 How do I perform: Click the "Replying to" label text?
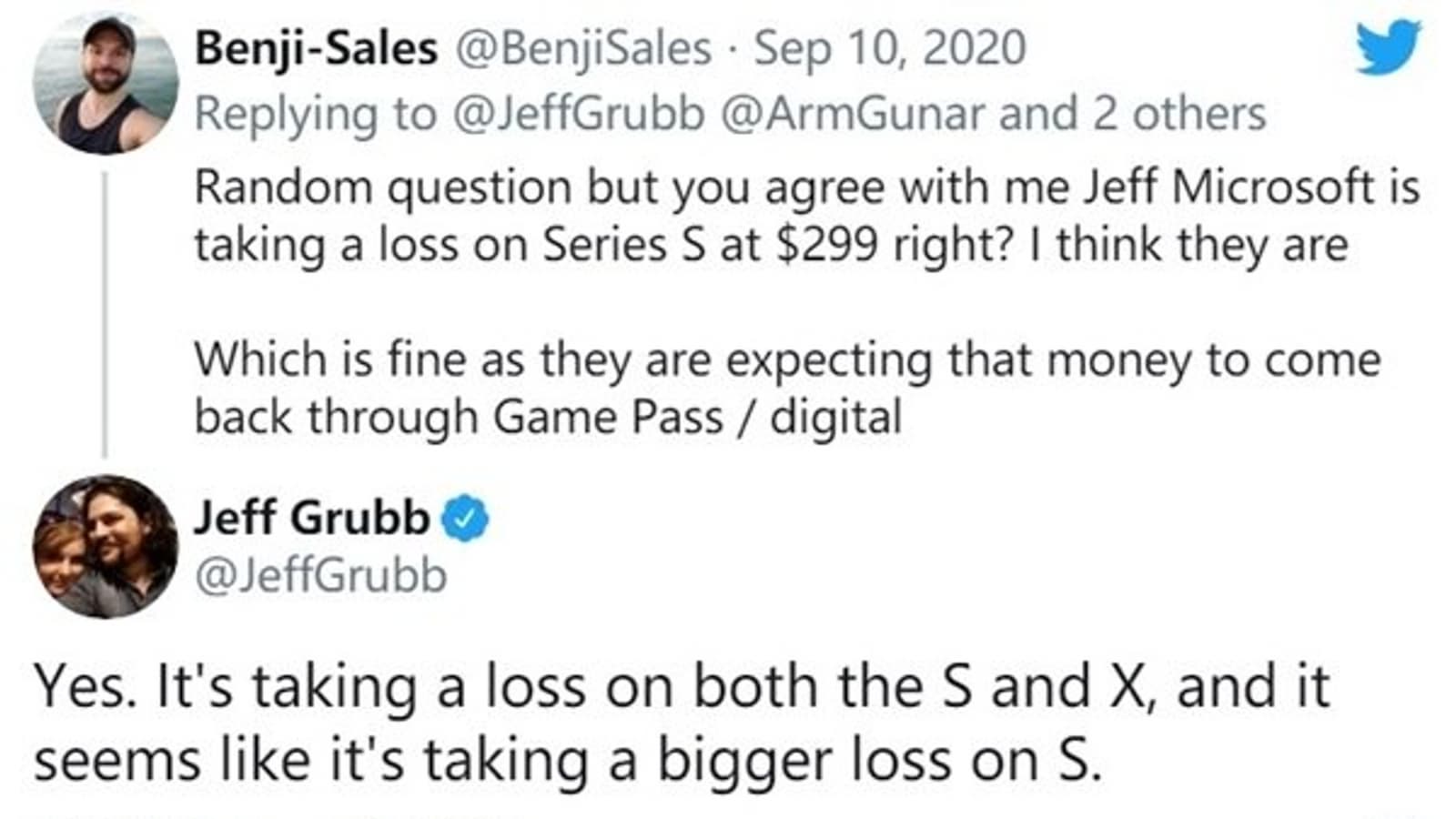pos(315,114)
